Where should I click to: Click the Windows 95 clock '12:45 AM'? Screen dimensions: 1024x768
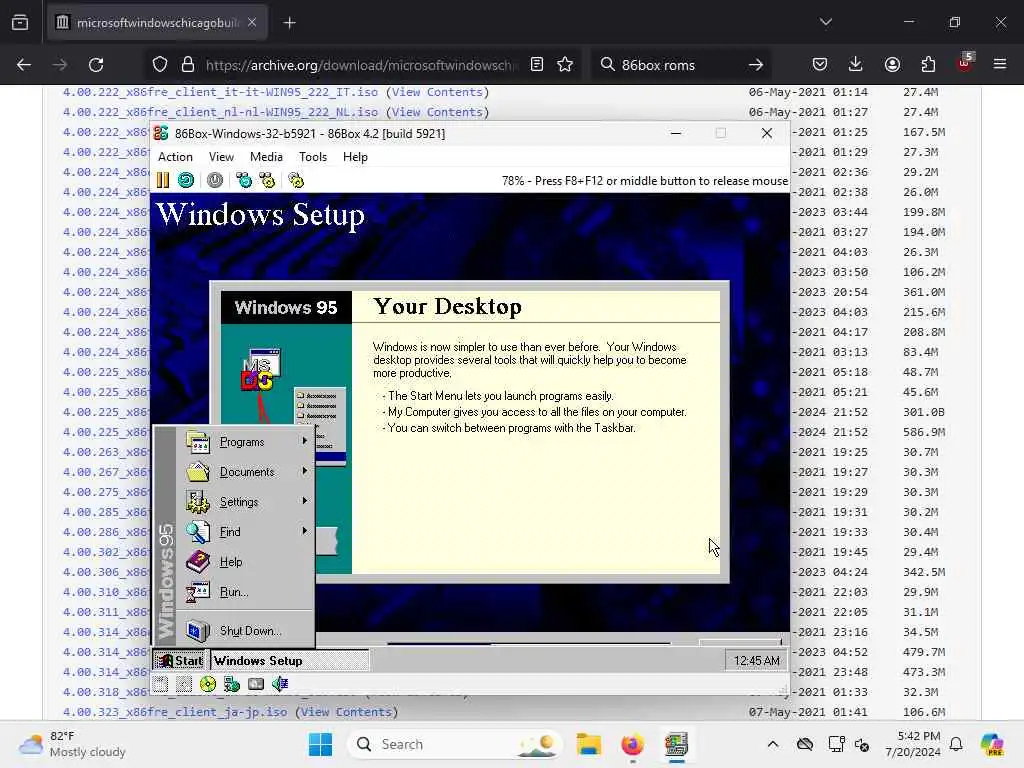point(756,661)
